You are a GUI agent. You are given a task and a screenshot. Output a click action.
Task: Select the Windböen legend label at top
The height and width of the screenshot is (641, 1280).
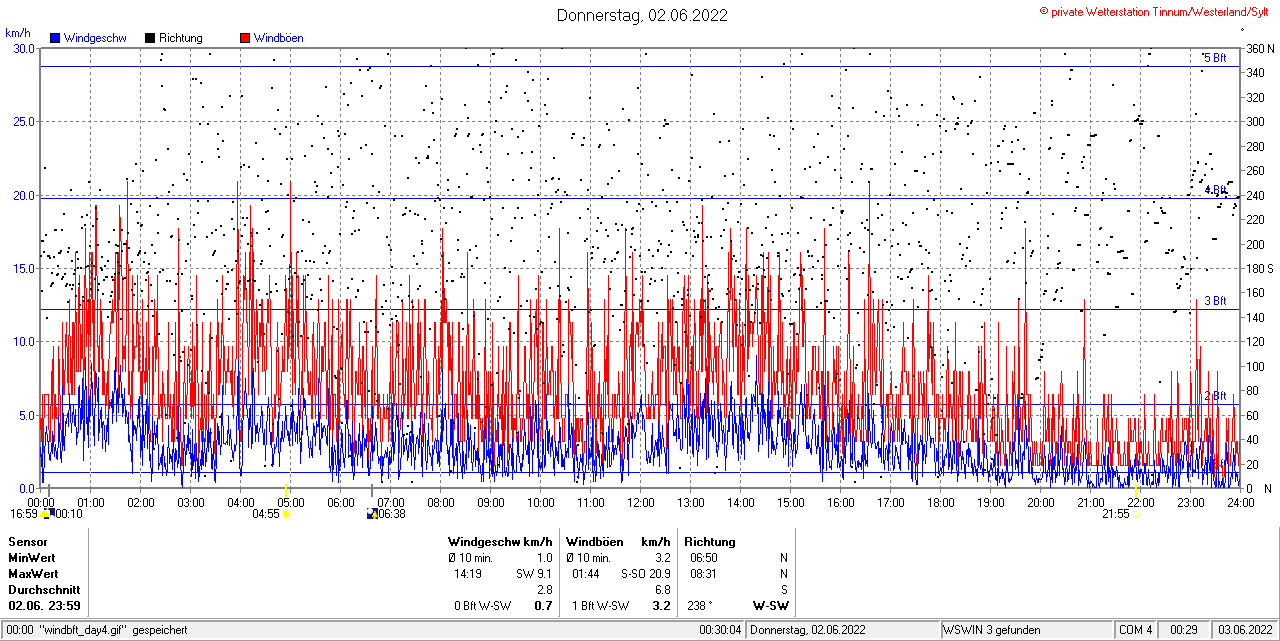click(278, 38)
